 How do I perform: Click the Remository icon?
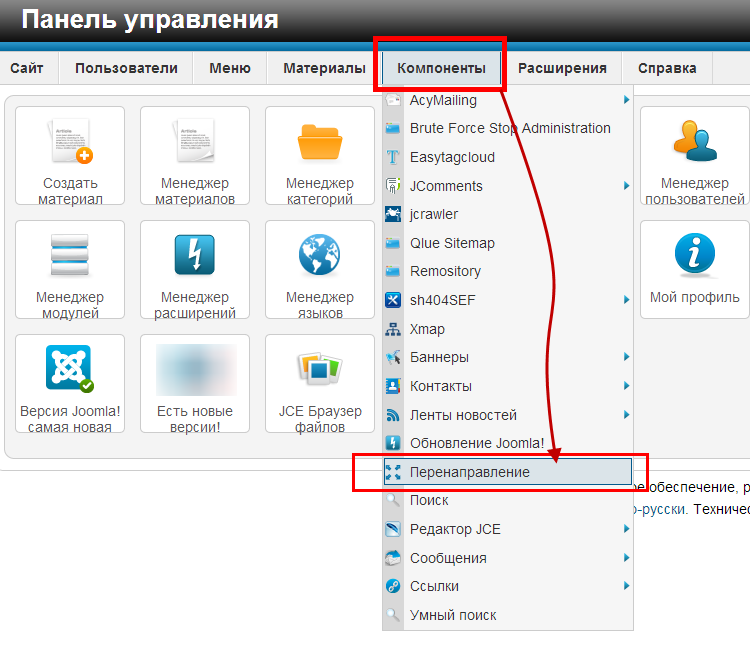click(393, 271)
